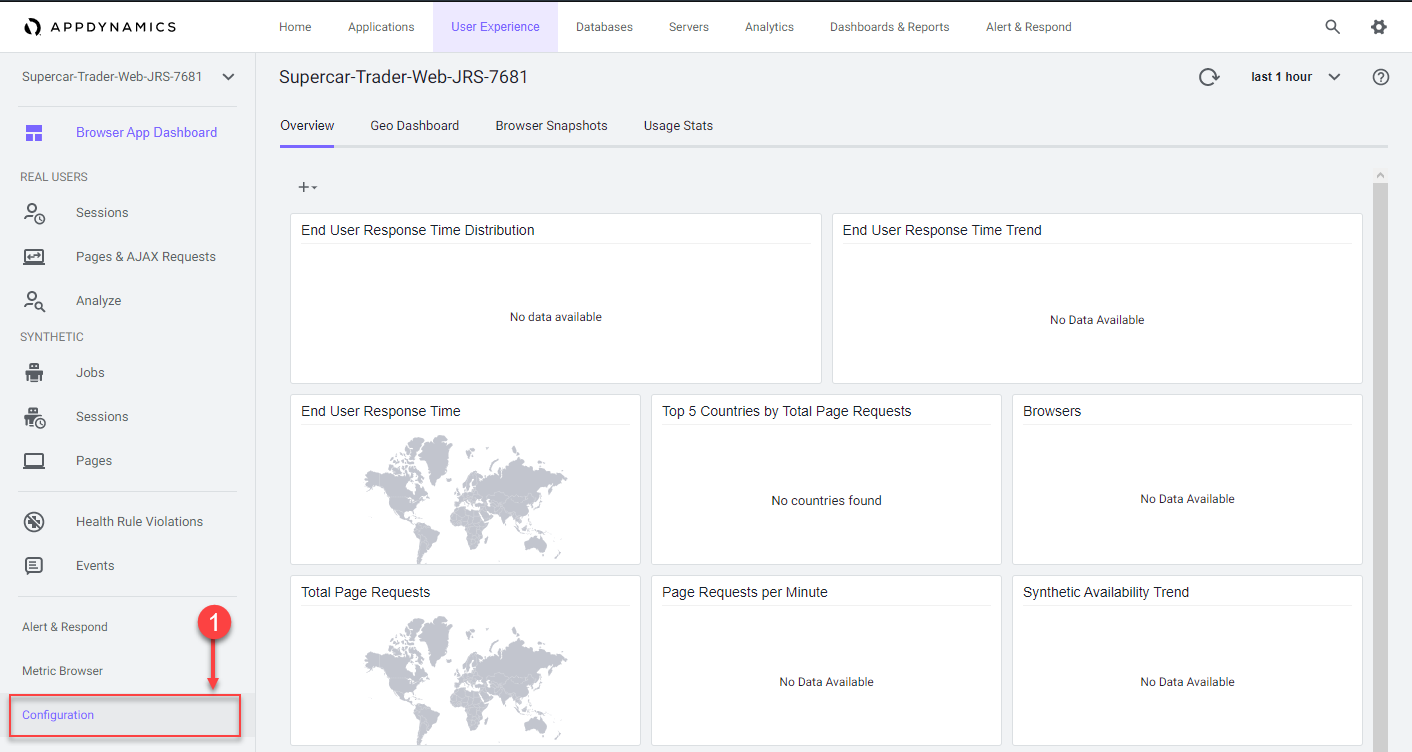The width and height of the screenshot is (1412, 752).
Task: Open the Applications menu
Action: click(x=381, y=27)
